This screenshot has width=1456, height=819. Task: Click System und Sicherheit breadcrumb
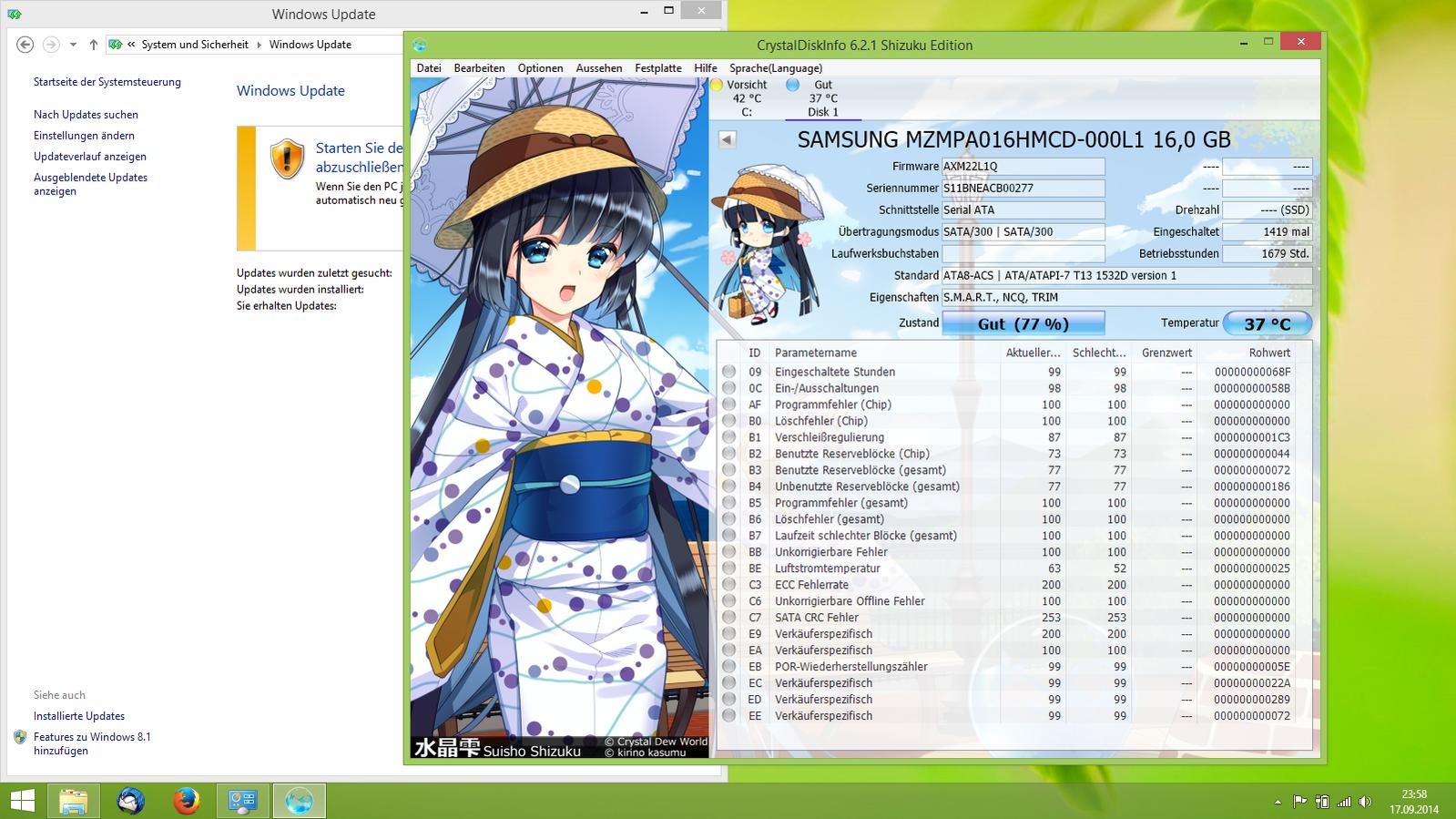point(195,44)
